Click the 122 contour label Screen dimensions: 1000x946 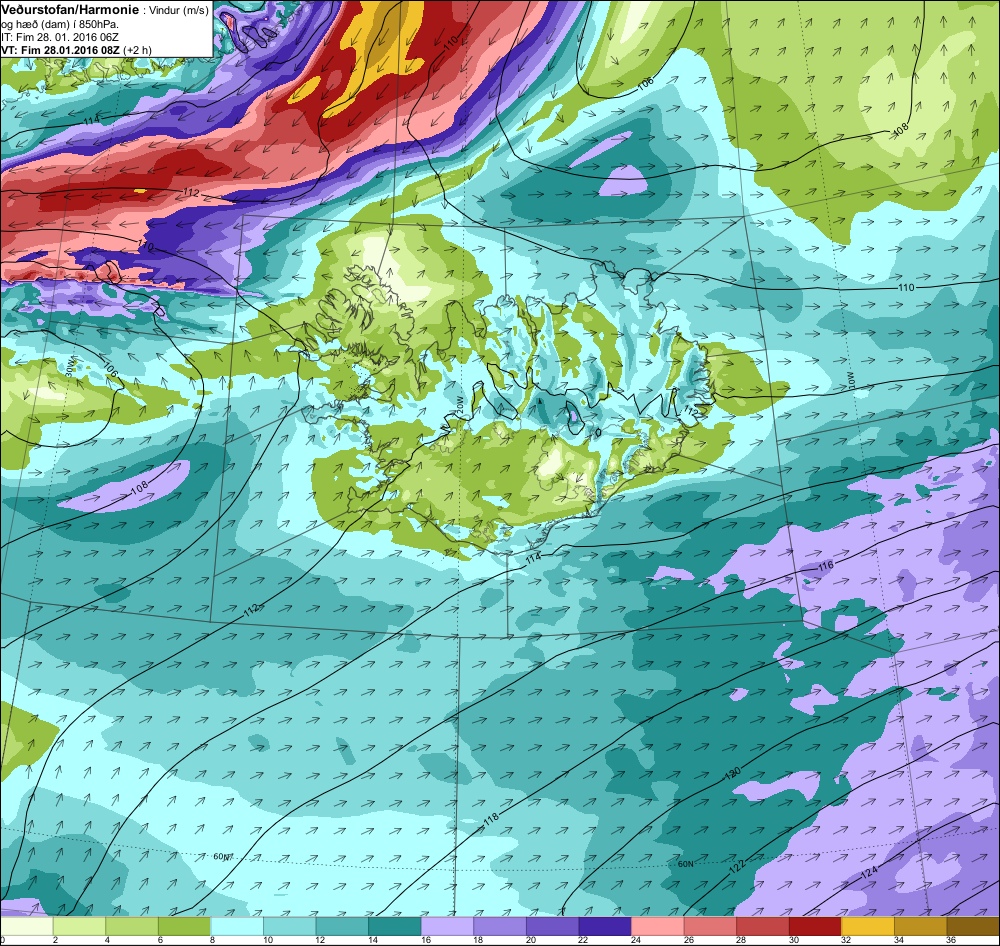tap(737, 866)
